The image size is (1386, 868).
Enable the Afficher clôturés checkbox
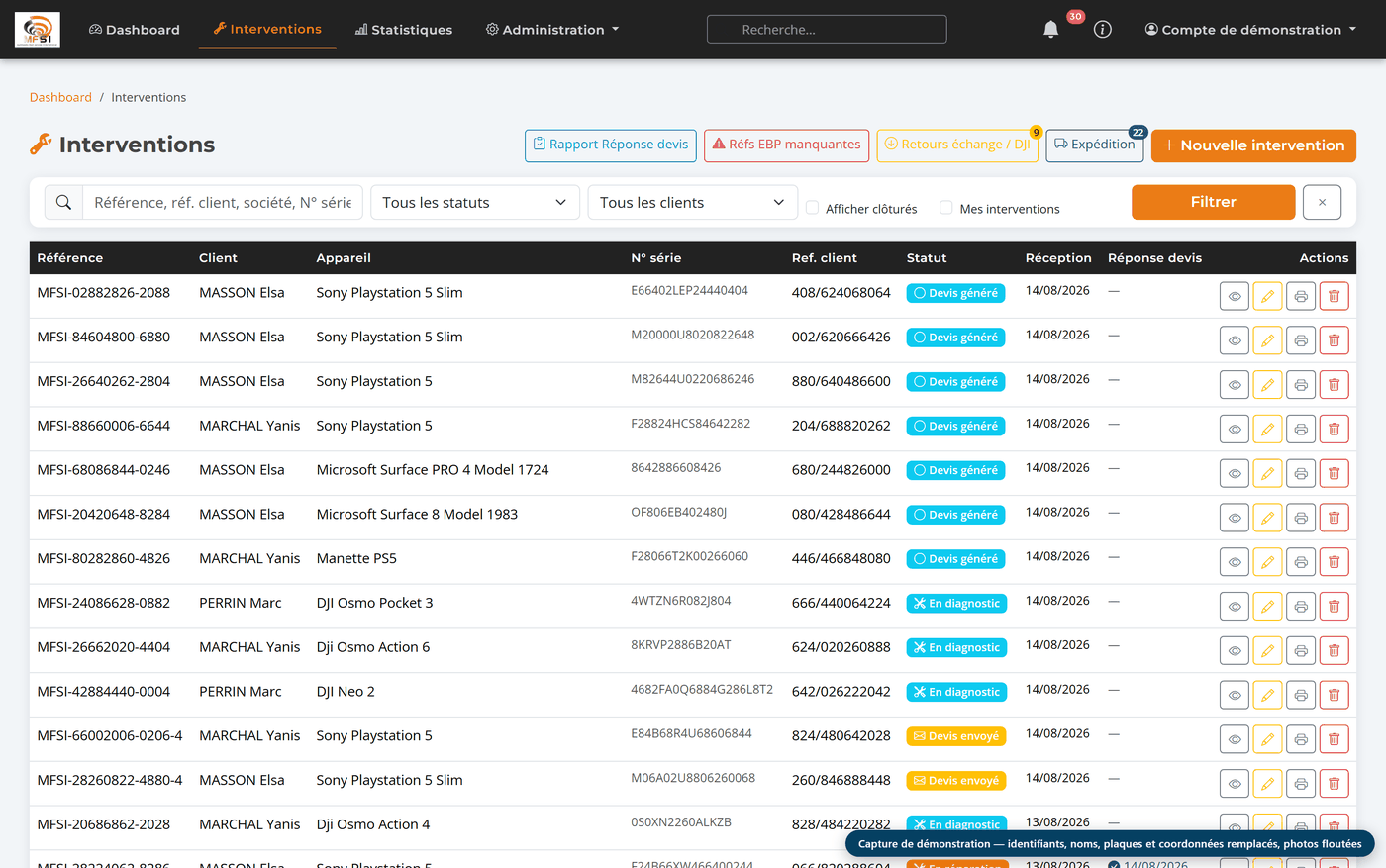pyautogui.click(x=812, y=208)
